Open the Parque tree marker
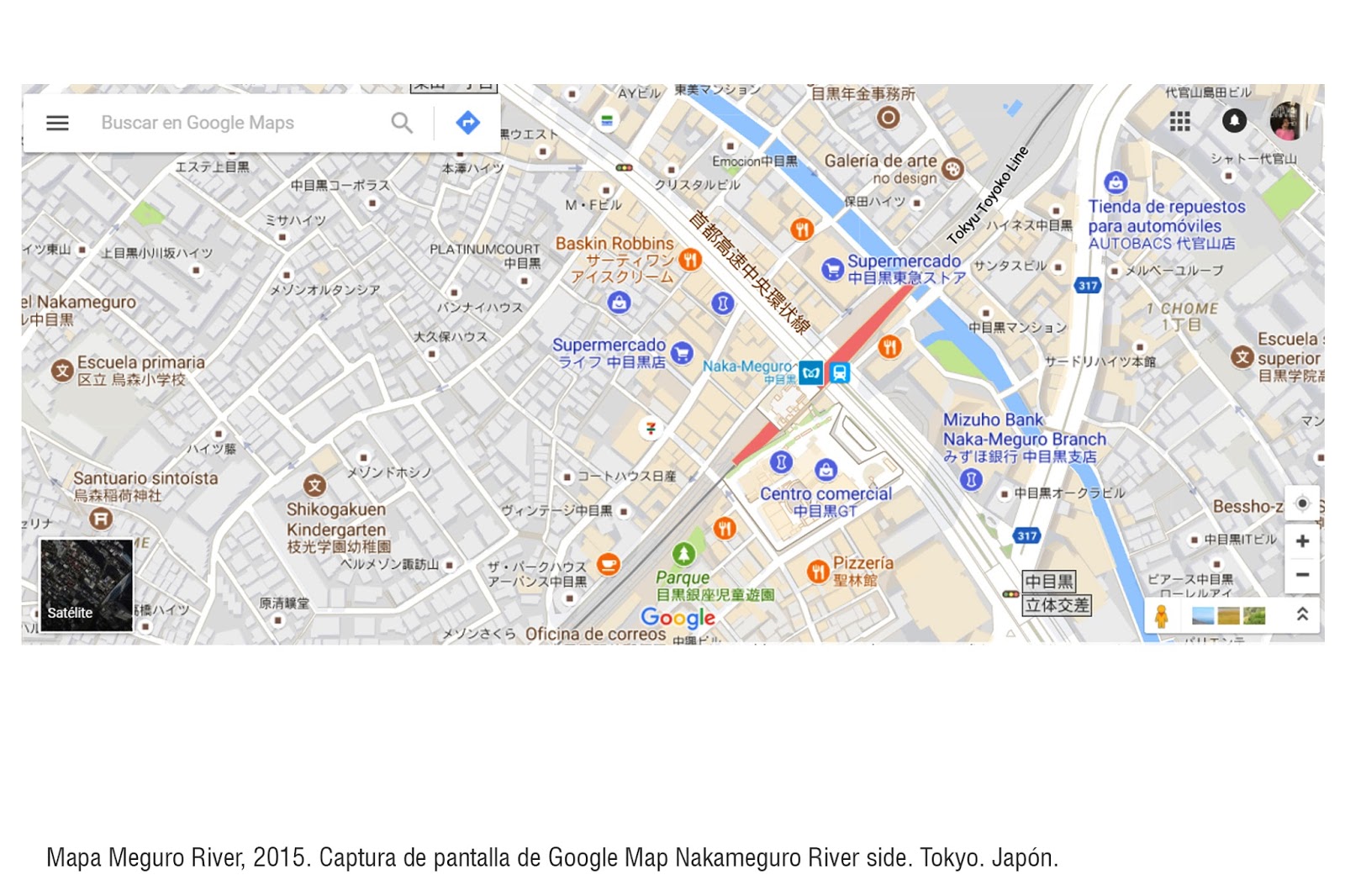The image size is (1345, 896). click(683, 554)
